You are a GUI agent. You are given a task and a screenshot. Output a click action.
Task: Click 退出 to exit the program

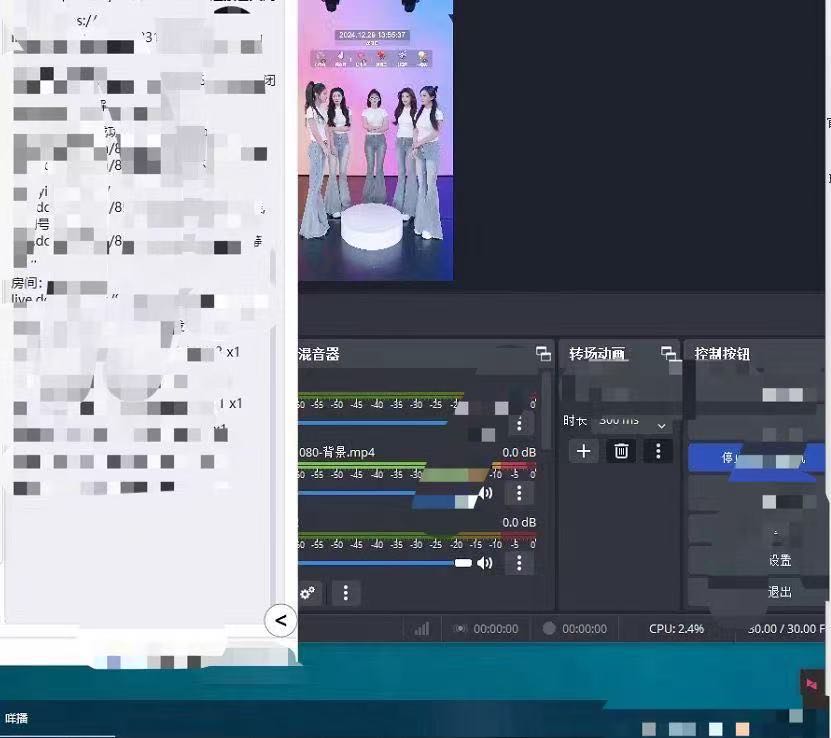point(780,592)
